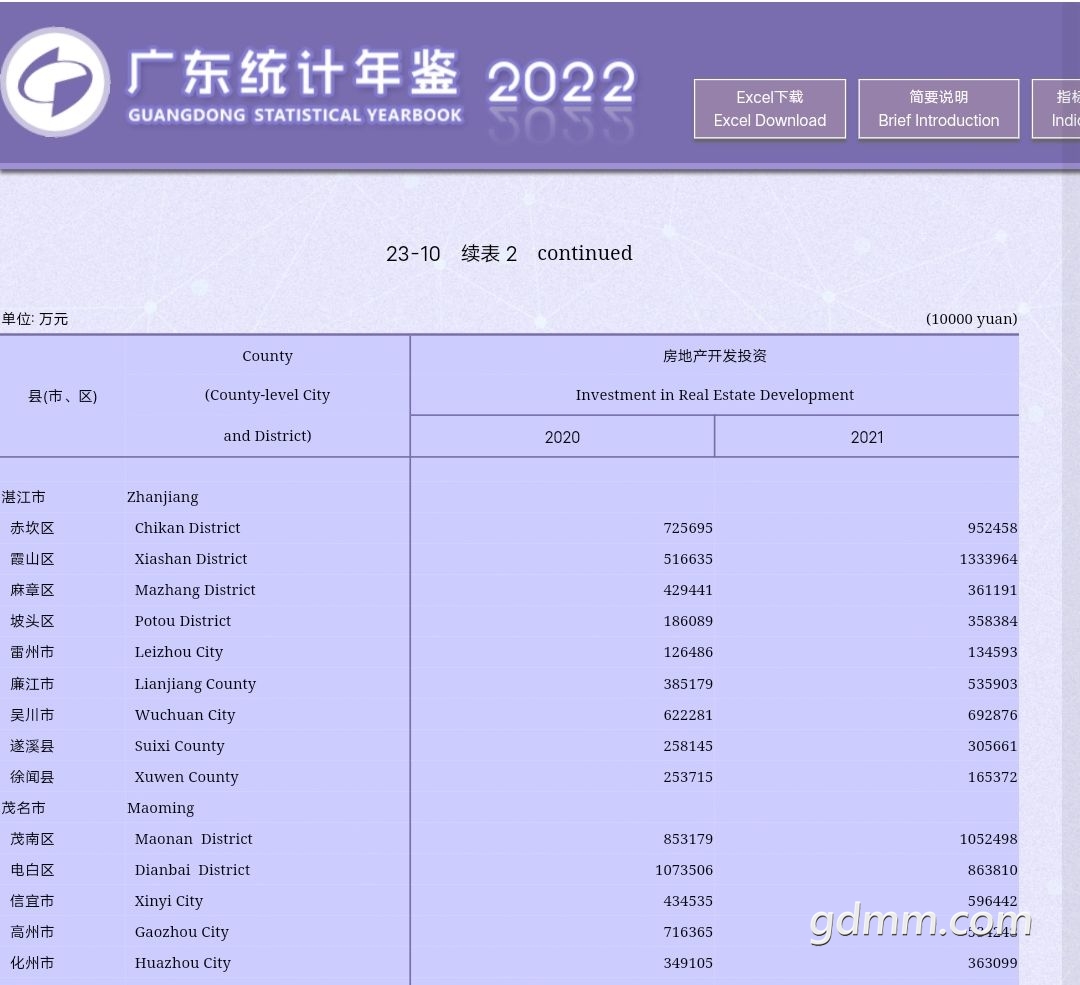This screenshot has width=1080, height=985.
Task: Click the Xiashan District 2021 value 1333964
Action: tap(988, 559)
